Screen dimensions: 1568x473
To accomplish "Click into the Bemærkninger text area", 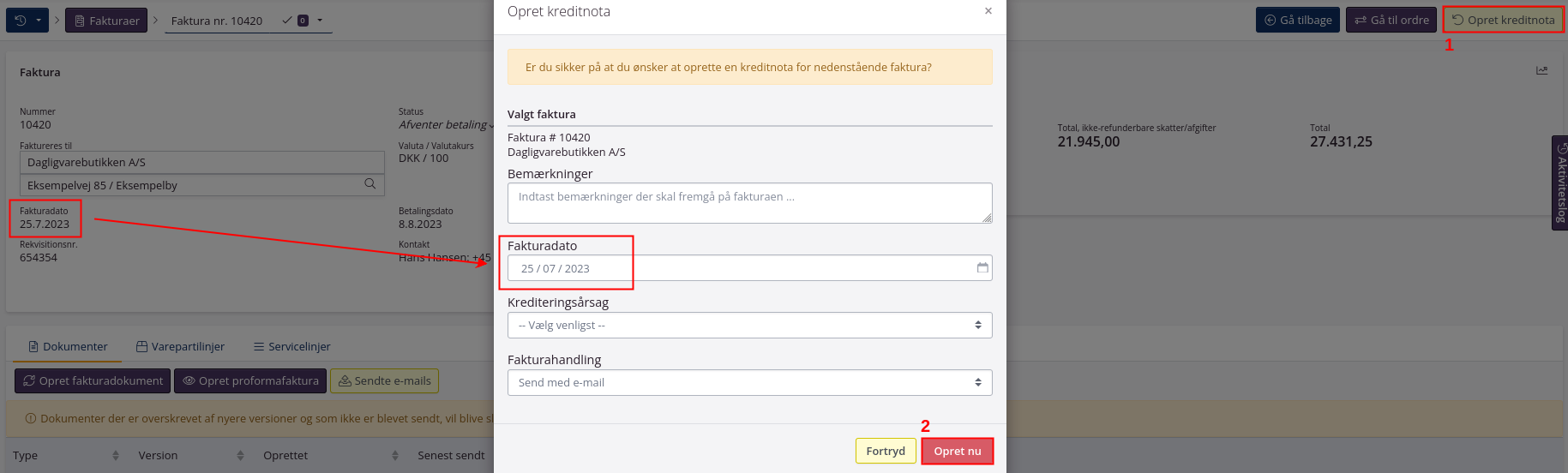I will pyautogui.click(x=749, y=203).
